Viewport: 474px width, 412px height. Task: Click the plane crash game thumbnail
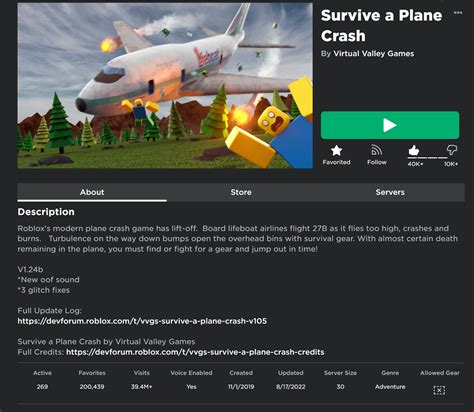165,85
